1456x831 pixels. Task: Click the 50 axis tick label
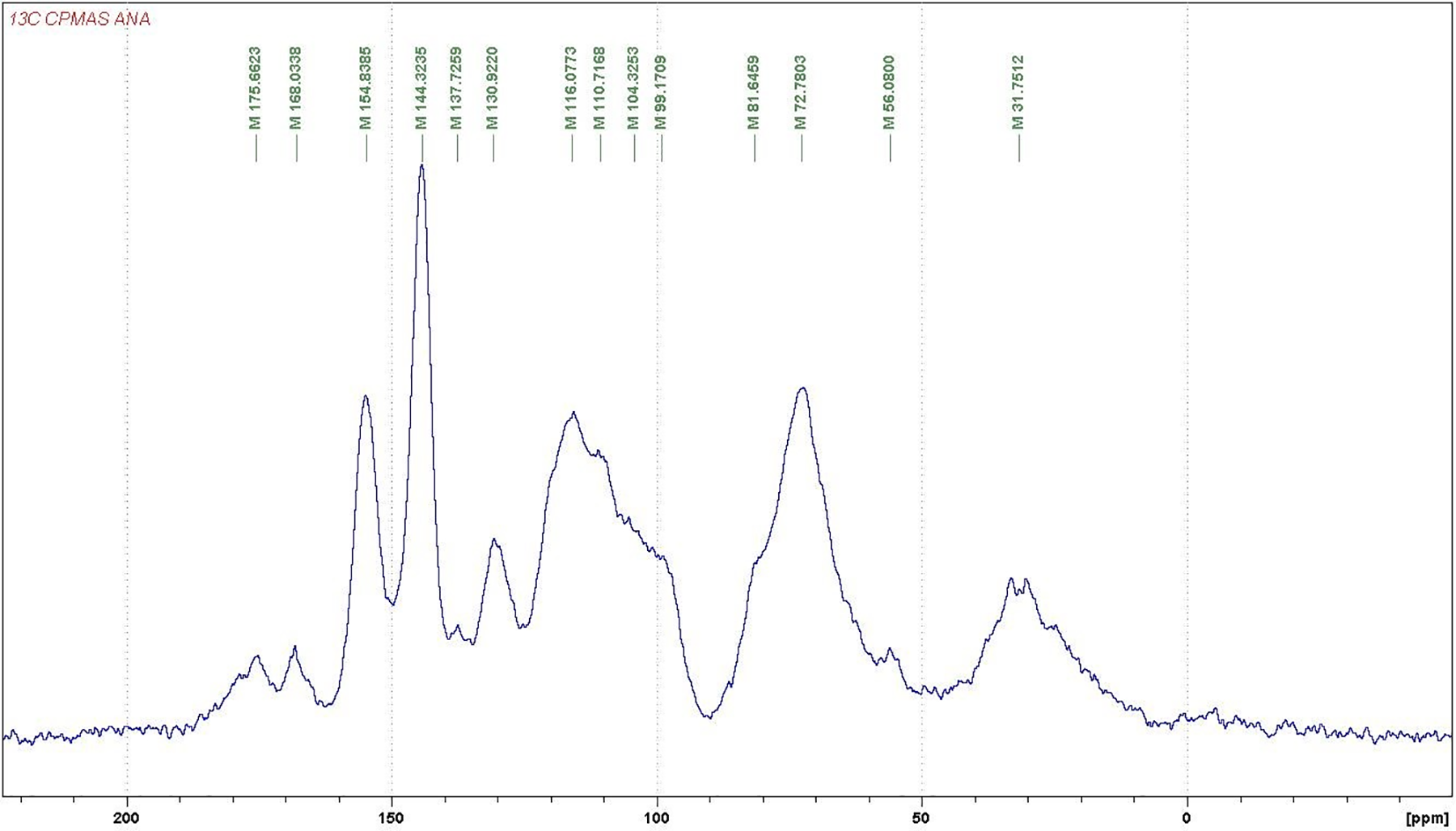pyautogui.click(x=921, y=817)
